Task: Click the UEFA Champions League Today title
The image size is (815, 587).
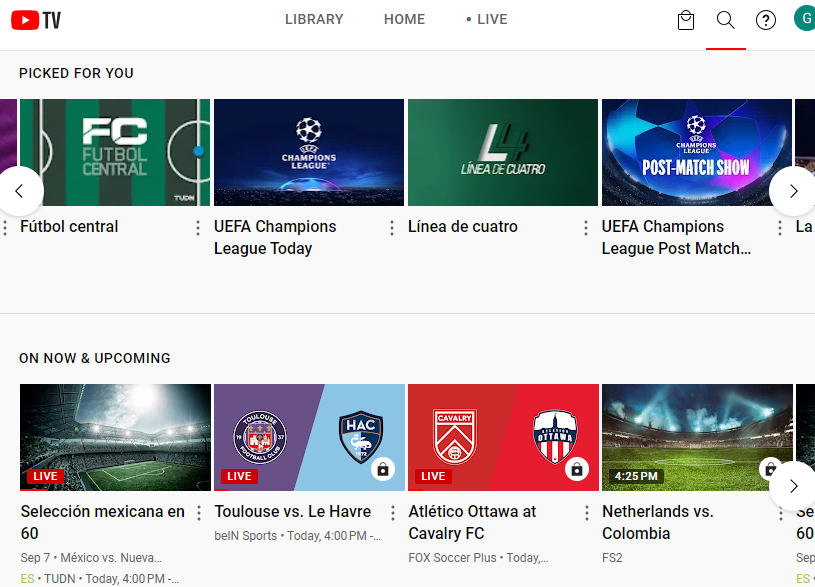Action: (x=275, y=238)
